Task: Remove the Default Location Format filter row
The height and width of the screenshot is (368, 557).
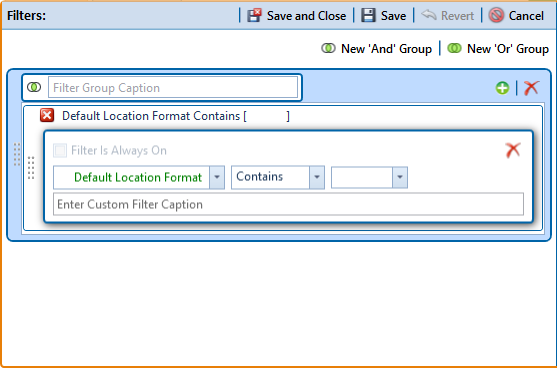Action: [47, 116]
